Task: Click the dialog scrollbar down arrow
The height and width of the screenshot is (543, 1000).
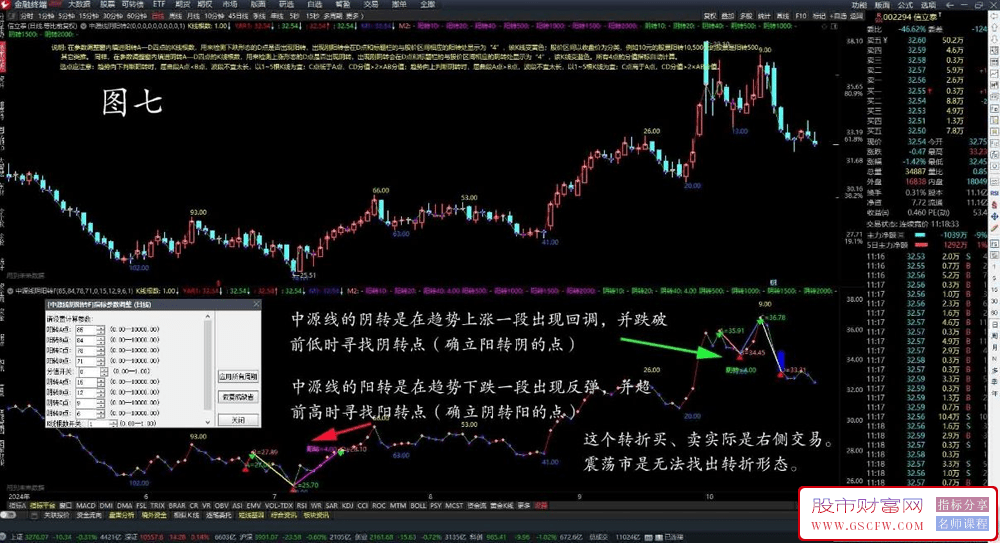Action: coord(208,422)
